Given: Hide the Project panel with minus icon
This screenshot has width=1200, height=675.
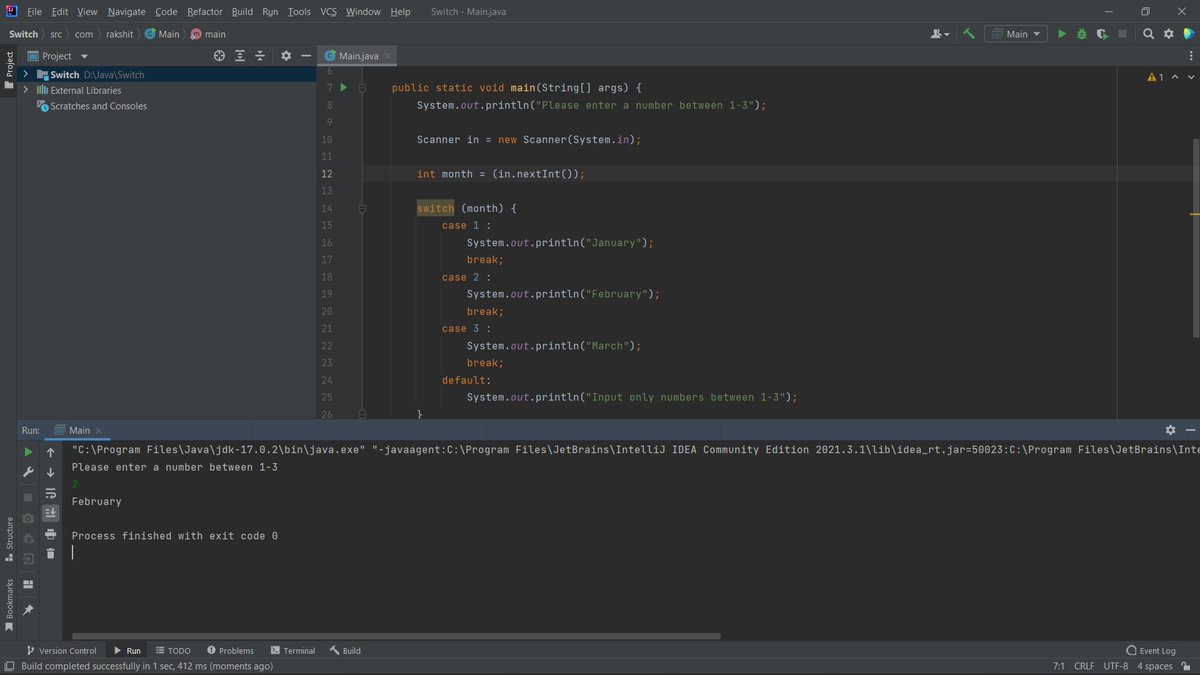Looking at the screenshot, I should tap(304, 56).
